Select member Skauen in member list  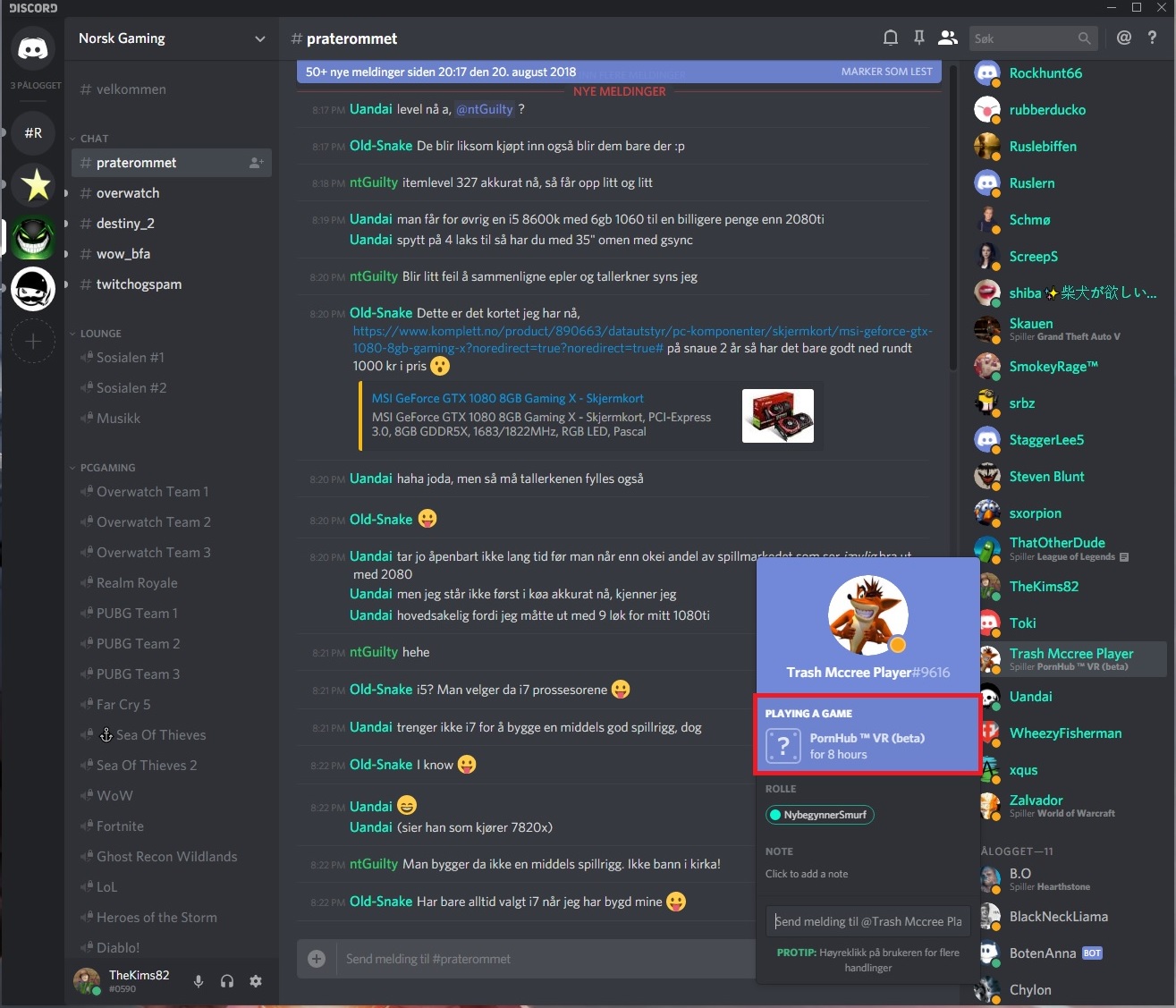[x=1069, y=329]
